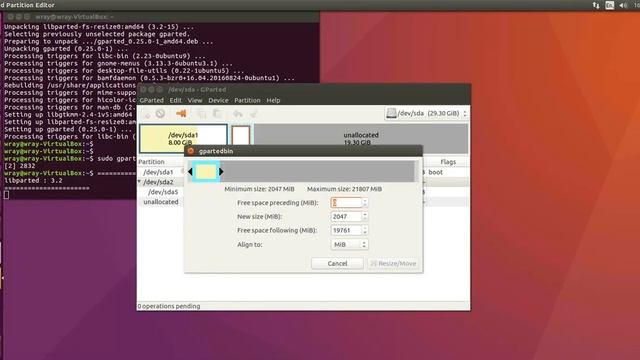Click the Free space preceding input field
The image size is (640, 360).
tap(346, 202)
